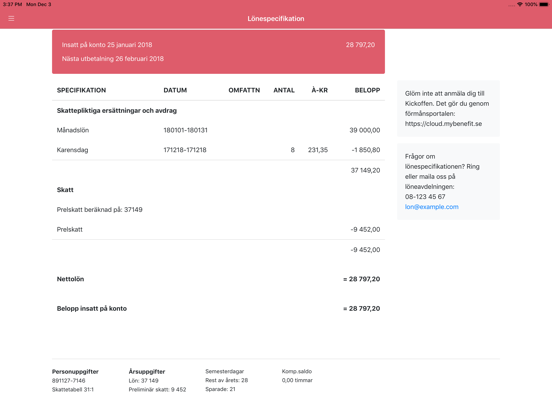Click 'Belopp insatt på konto' label
The height and width of the screenshot is (414, 552).
tap(92, 308)
